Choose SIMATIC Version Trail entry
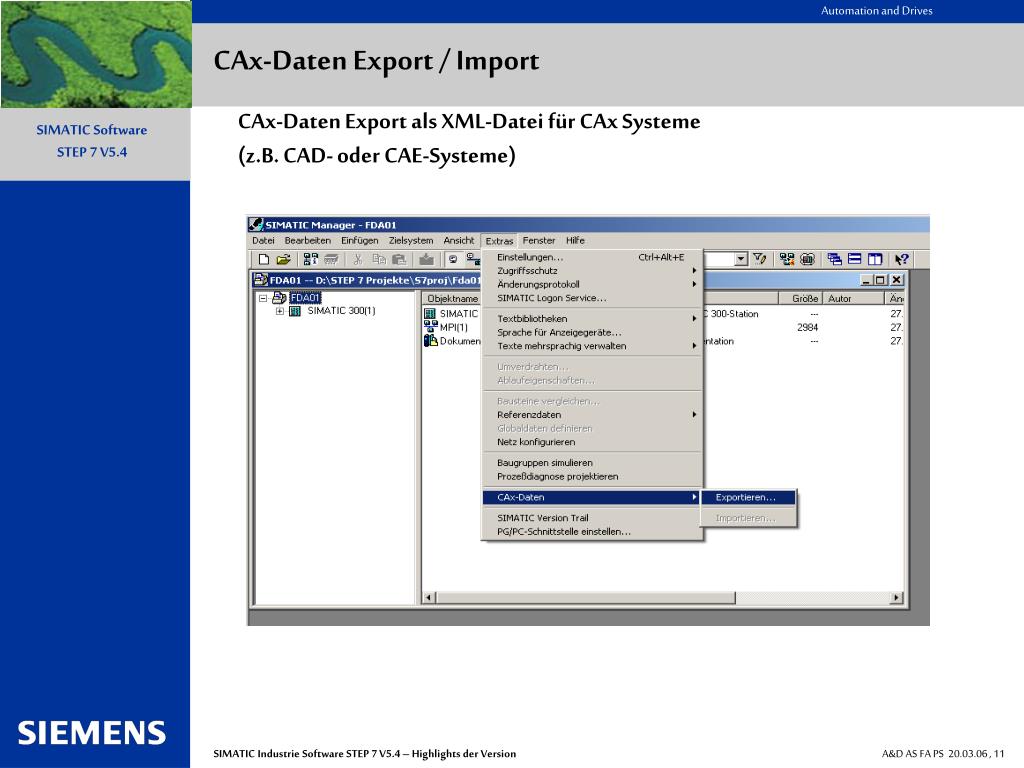The width and height of the screenshot is (1024, 768). (592, 518)
